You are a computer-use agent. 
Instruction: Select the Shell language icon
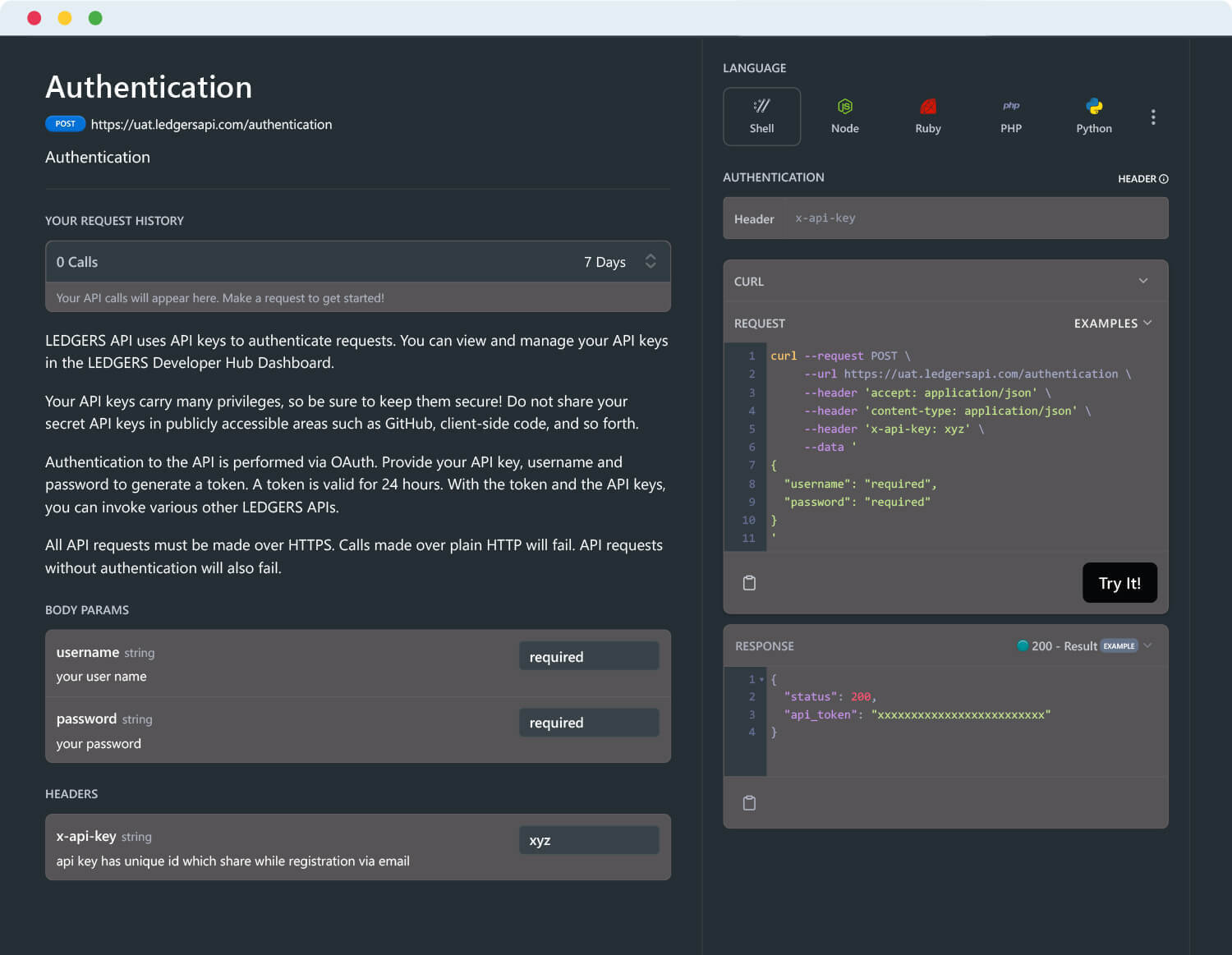tap(761, 117)
